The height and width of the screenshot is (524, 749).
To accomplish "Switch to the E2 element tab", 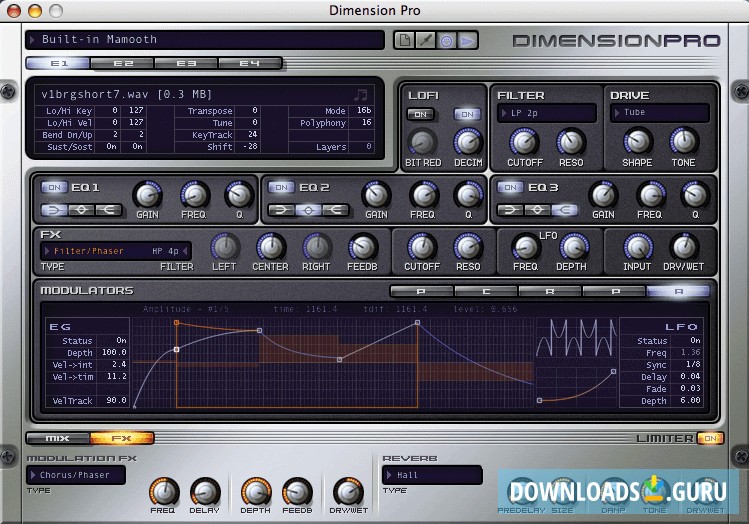I will tap(121, 63).
